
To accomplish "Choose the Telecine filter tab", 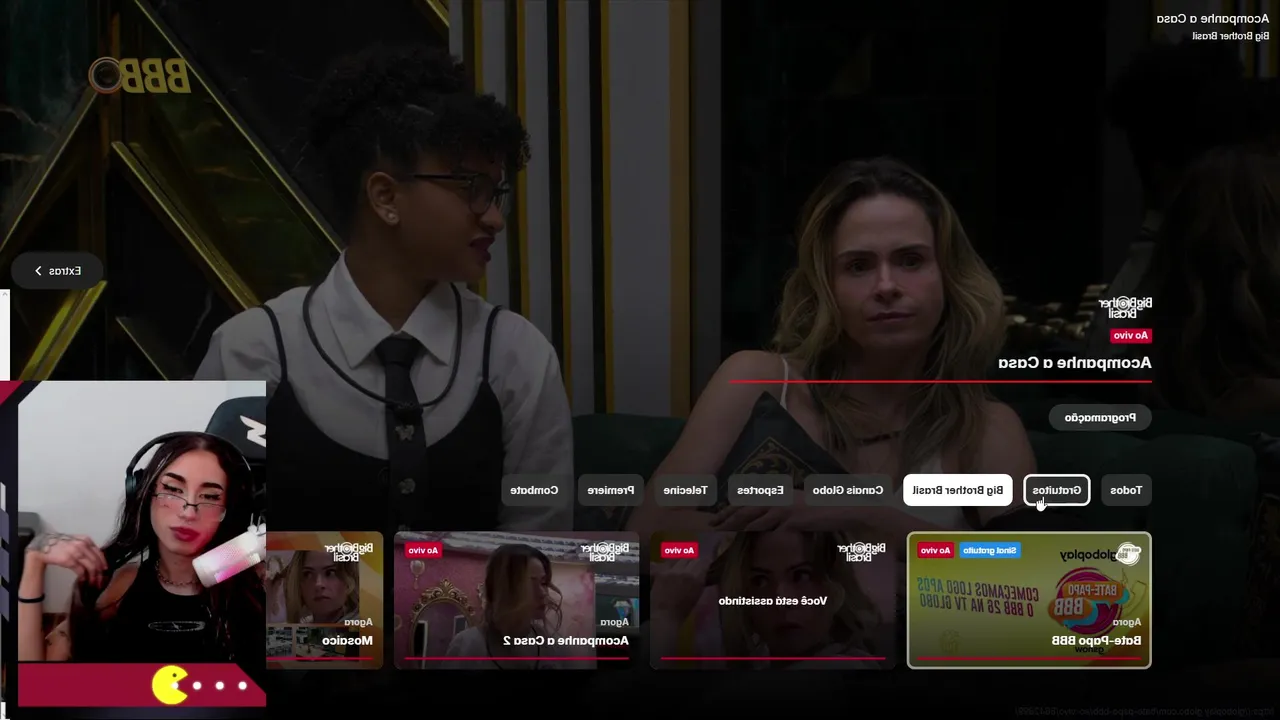I will tap(685, 490).
